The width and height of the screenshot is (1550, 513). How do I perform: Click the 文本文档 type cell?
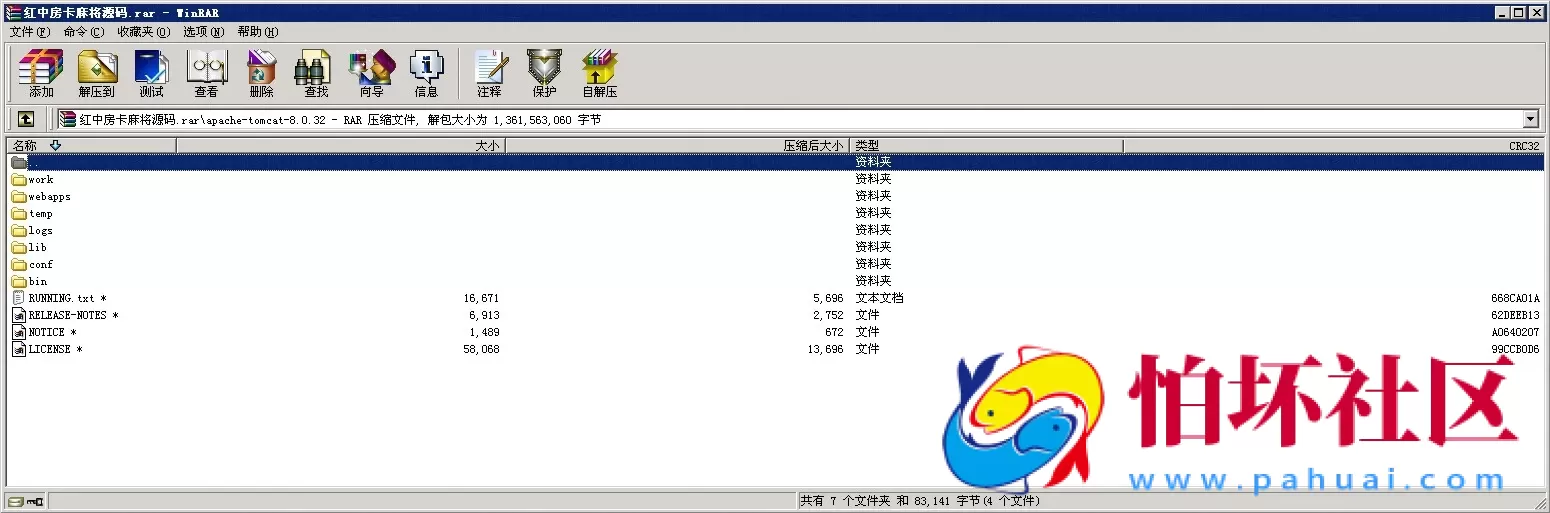click(879, 299)
